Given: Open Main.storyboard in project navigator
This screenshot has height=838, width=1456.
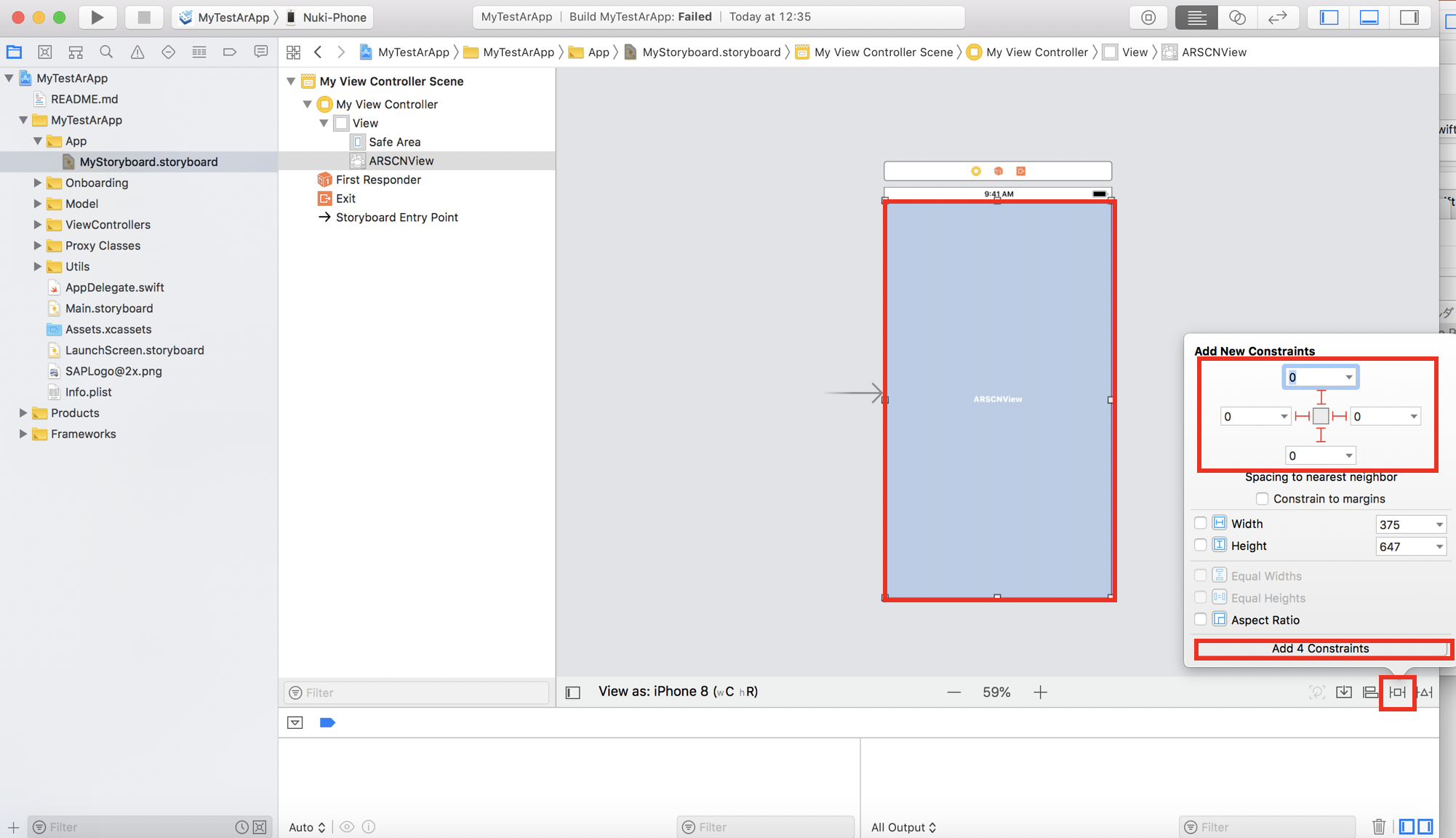Looking at the screenshot, I should [109, 308].
